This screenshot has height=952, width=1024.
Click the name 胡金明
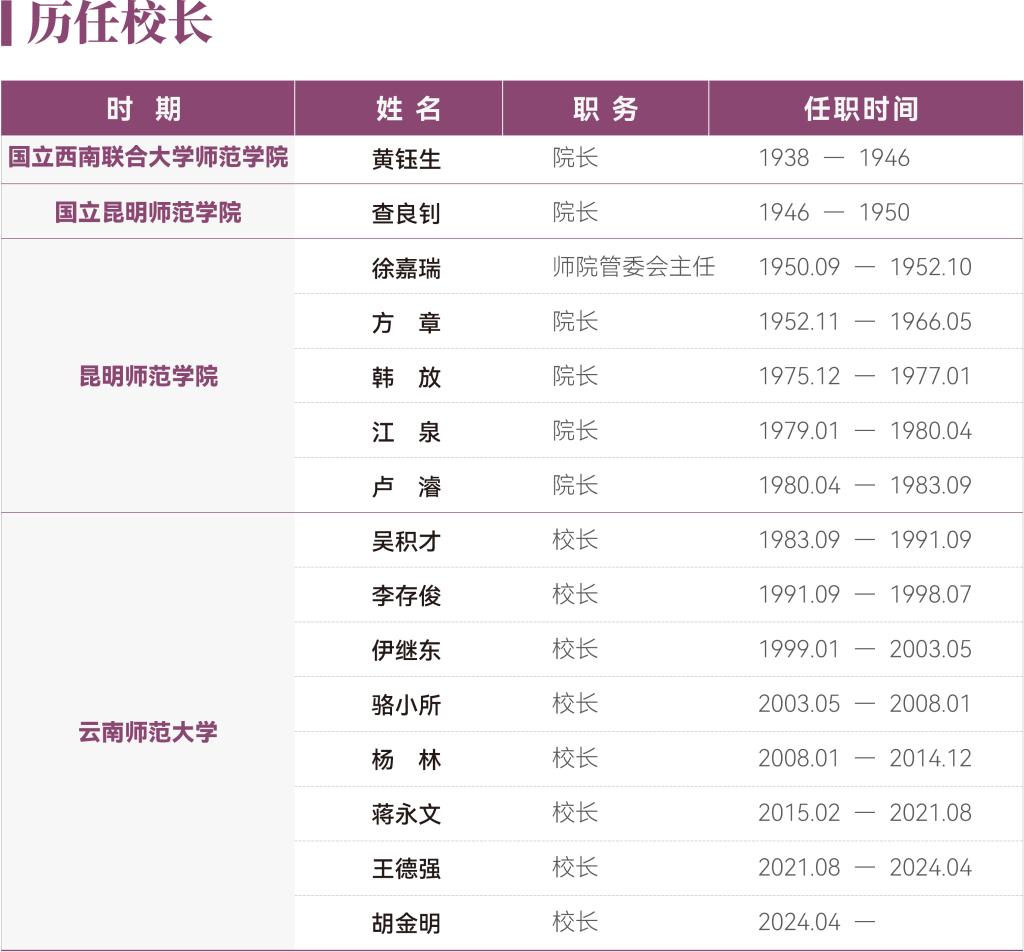[x=406, y=923]
